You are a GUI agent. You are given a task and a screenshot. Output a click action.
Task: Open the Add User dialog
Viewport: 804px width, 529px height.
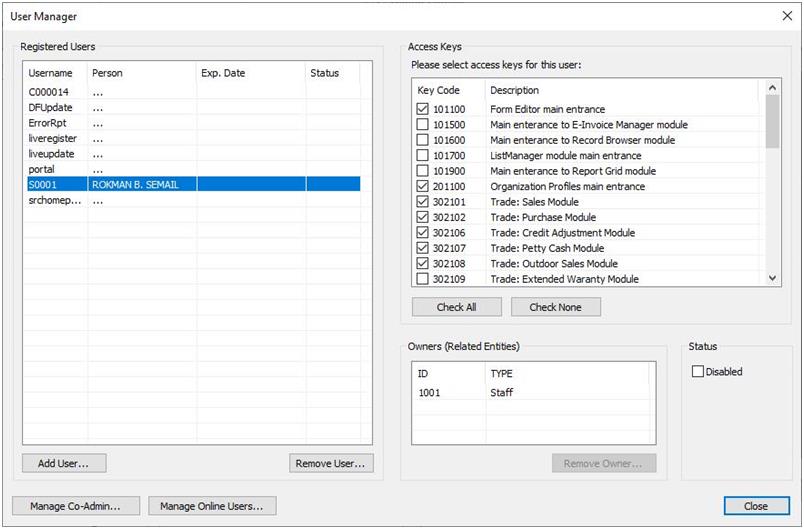click(x=64, y=463)
